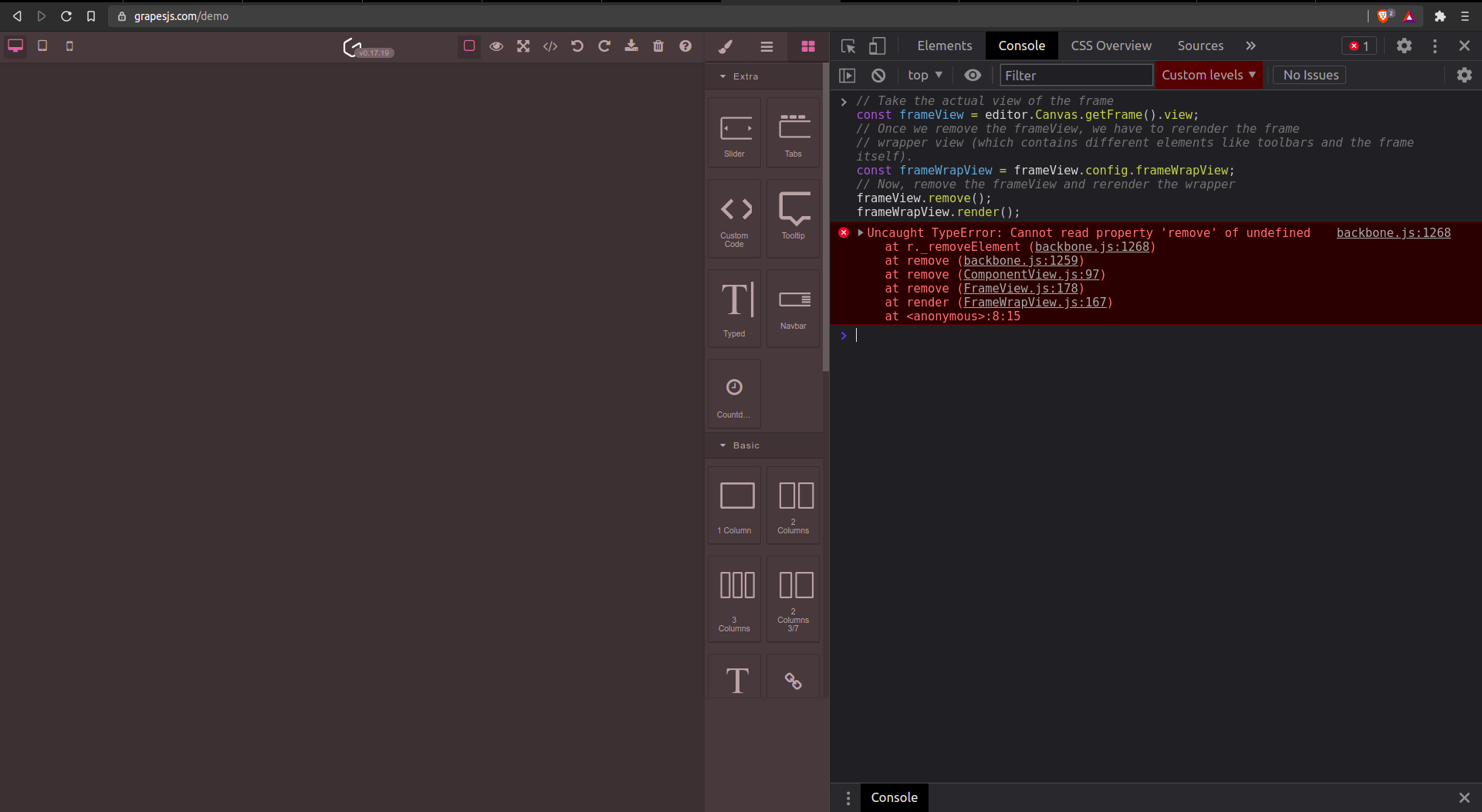The height and width of the screenshot is (812, 1482).
Task: Open the "top" frame context dropdown
Action: (x=925, y=75)
